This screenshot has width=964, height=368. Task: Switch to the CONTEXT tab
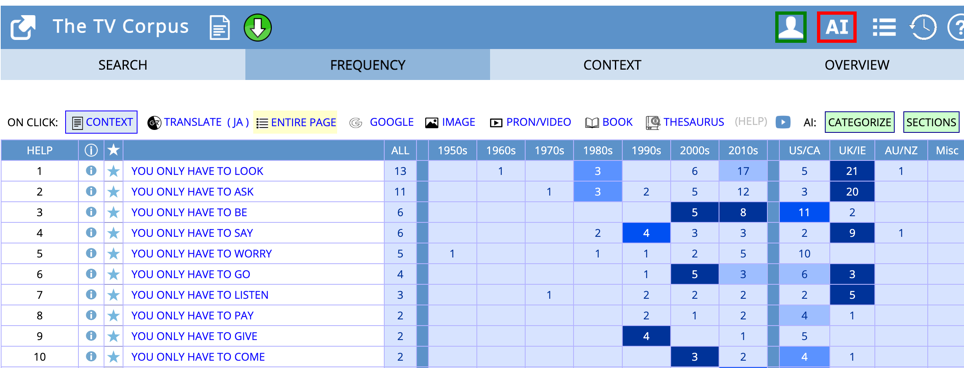point(612,65)
